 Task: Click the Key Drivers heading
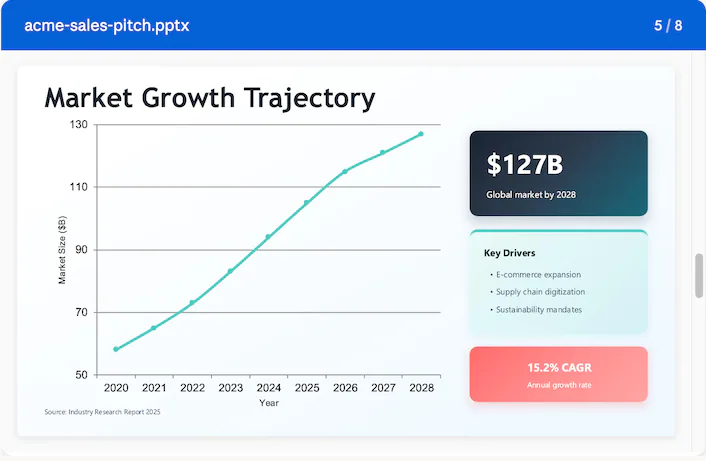[510, 253]
